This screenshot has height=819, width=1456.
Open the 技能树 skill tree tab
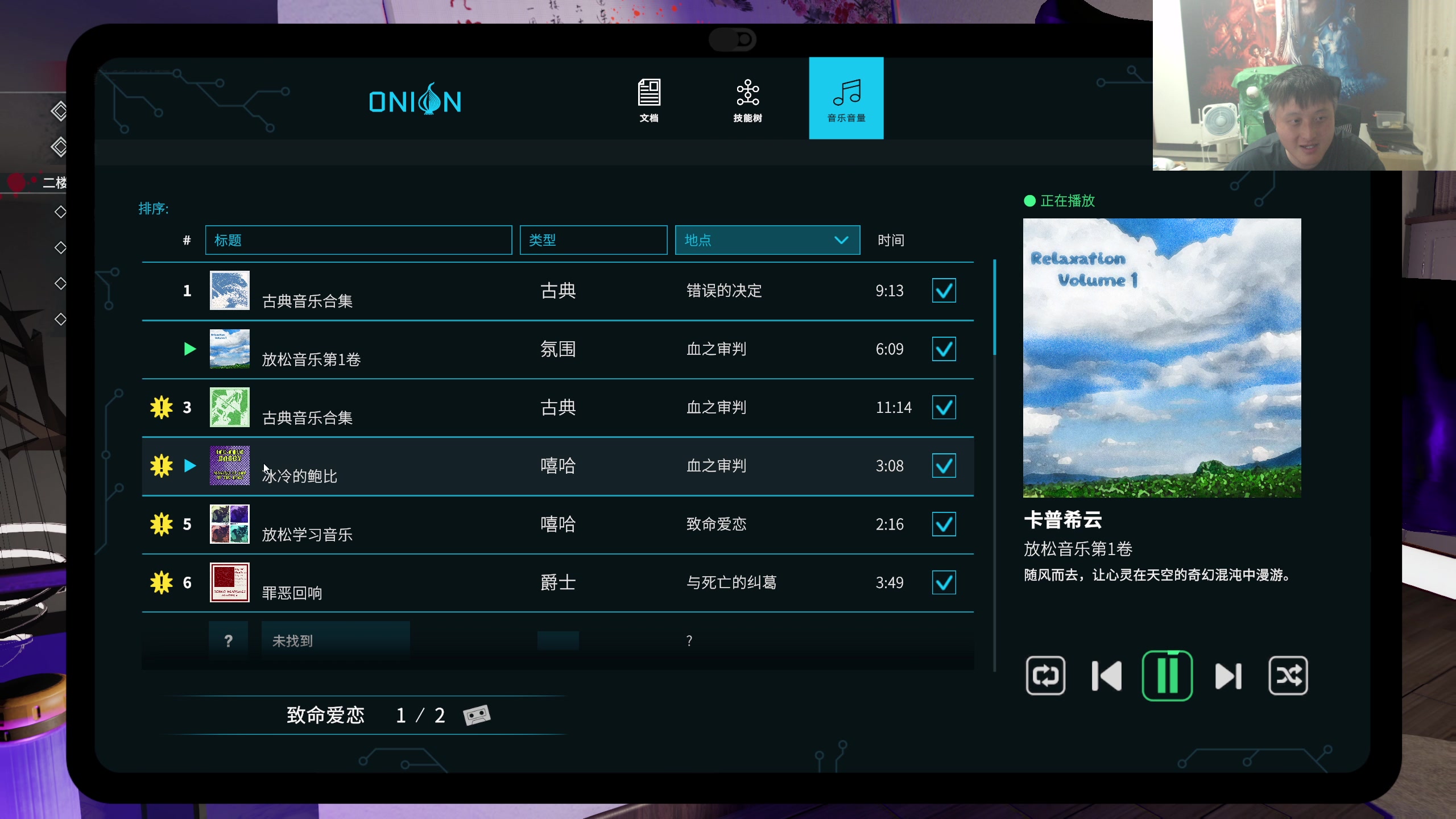click(x=747, y=100)
